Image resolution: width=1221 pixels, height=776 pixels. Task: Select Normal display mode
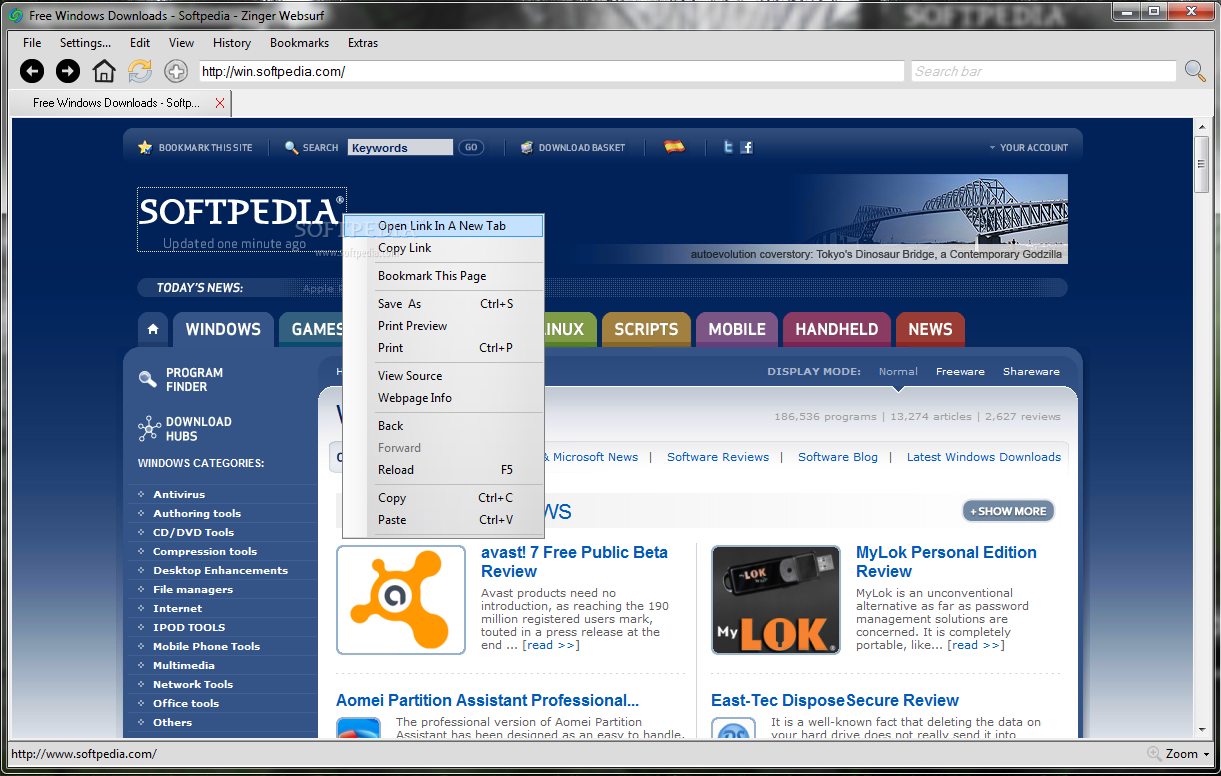click(x=898, y=371)
